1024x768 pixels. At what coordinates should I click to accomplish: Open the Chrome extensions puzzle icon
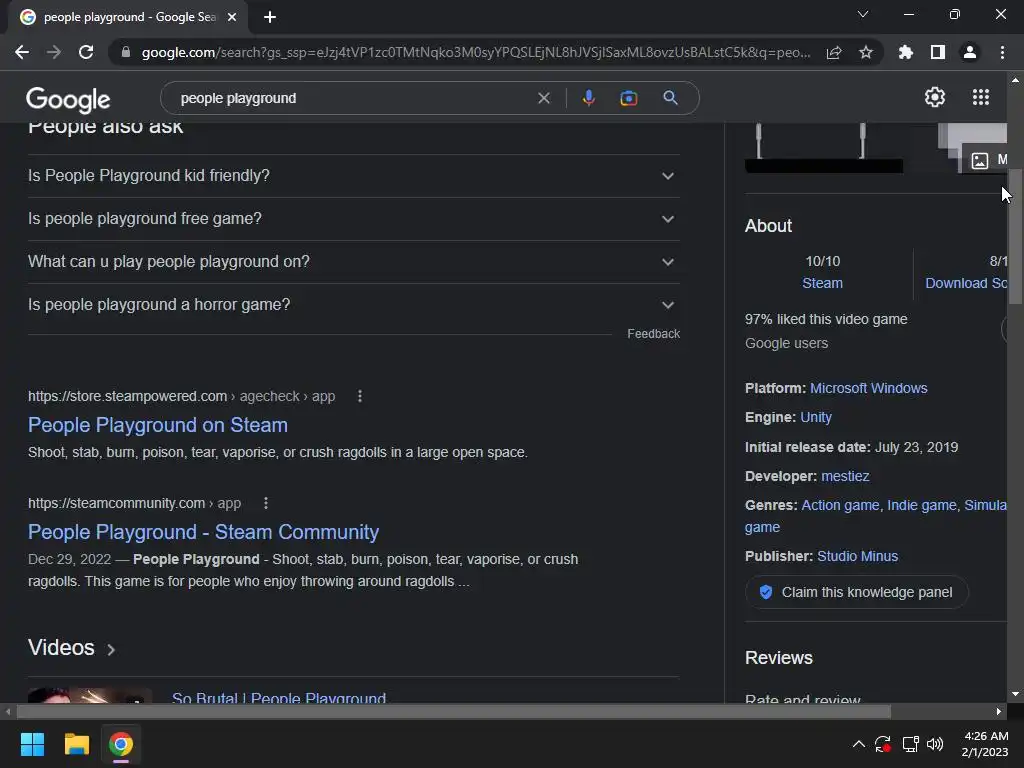(906, 52)
